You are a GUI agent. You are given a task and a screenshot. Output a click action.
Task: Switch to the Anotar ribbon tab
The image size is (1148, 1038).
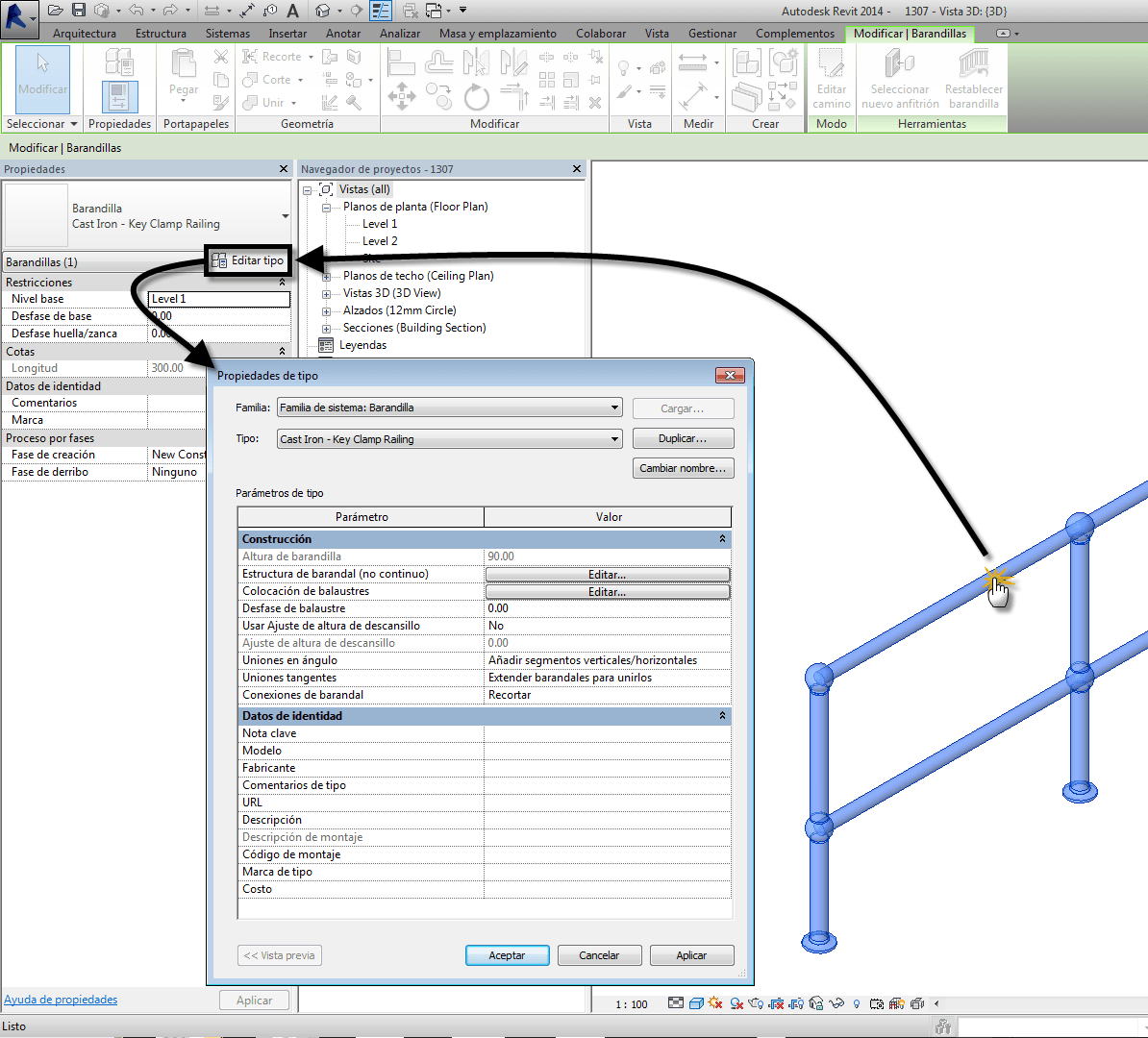pyautogui.click(x=343, y=34)
